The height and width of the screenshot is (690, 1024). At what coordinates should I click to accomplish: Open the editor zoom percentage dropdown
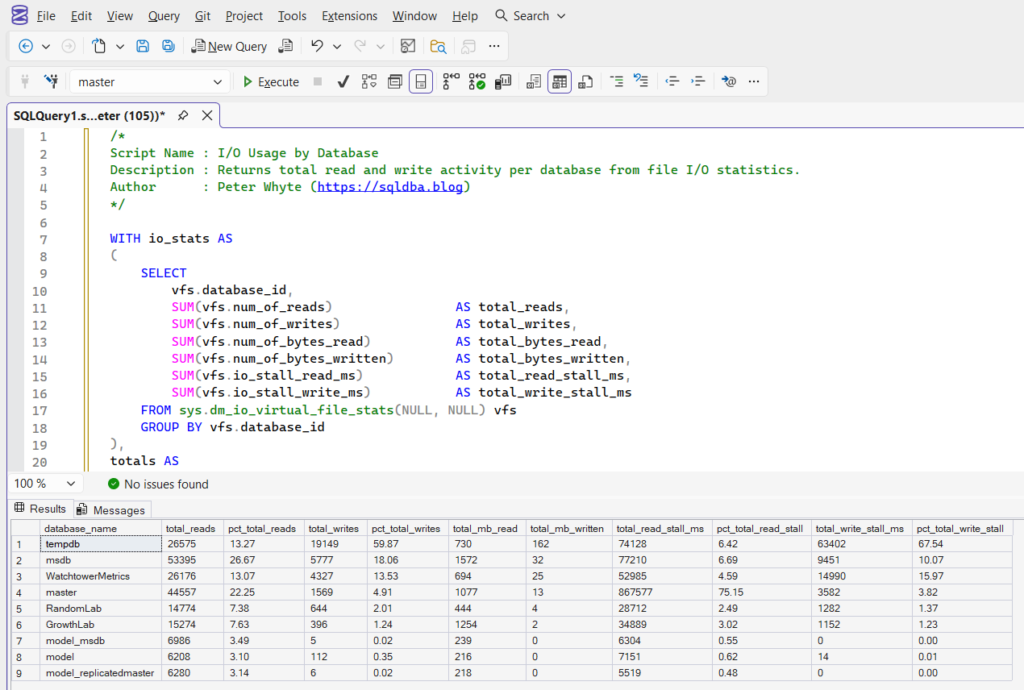(x=45, y=483)
